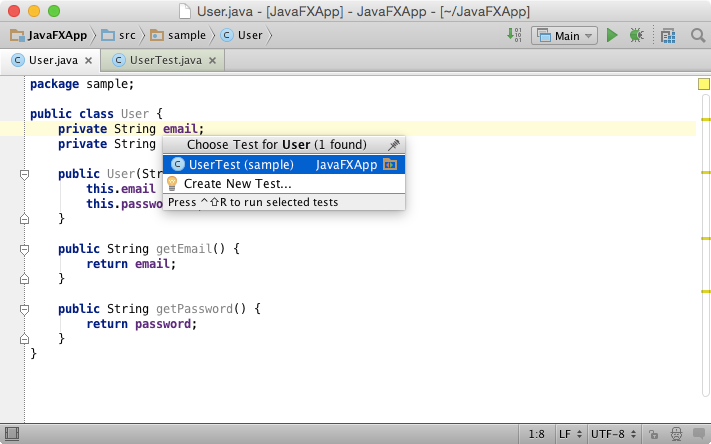Switch to the User.java tab

point(50,60)
